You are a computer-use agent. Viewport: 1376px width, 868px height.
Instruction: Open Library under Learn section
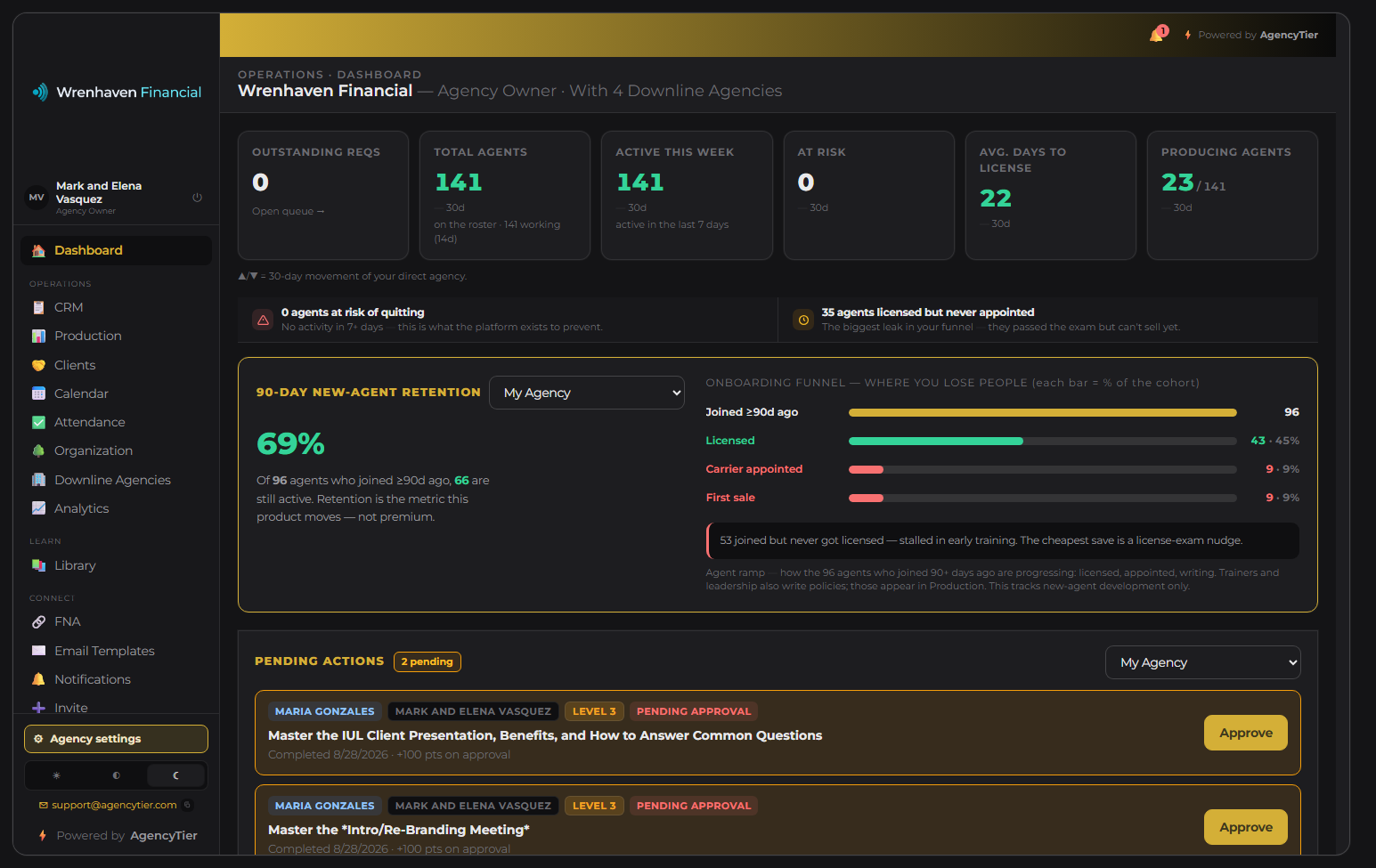(x=116, y=565)
